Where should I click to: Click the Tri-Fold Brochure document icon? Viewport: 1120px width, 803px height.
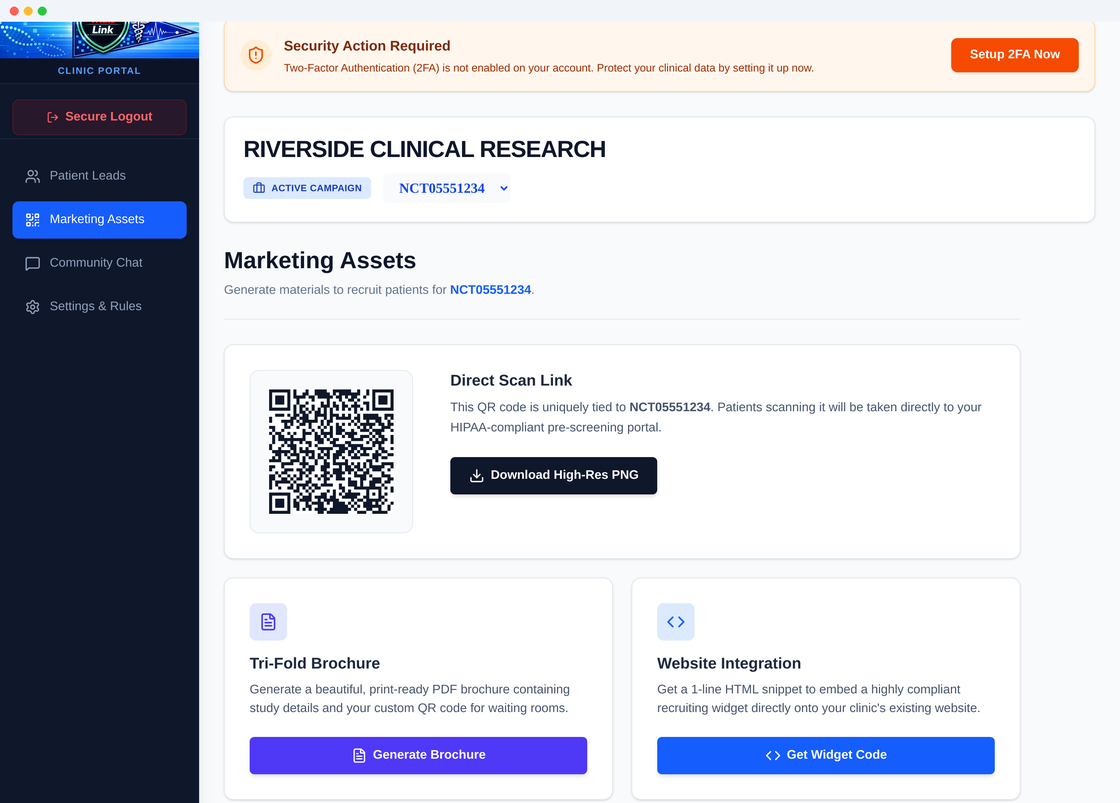[x=268, y=622]
